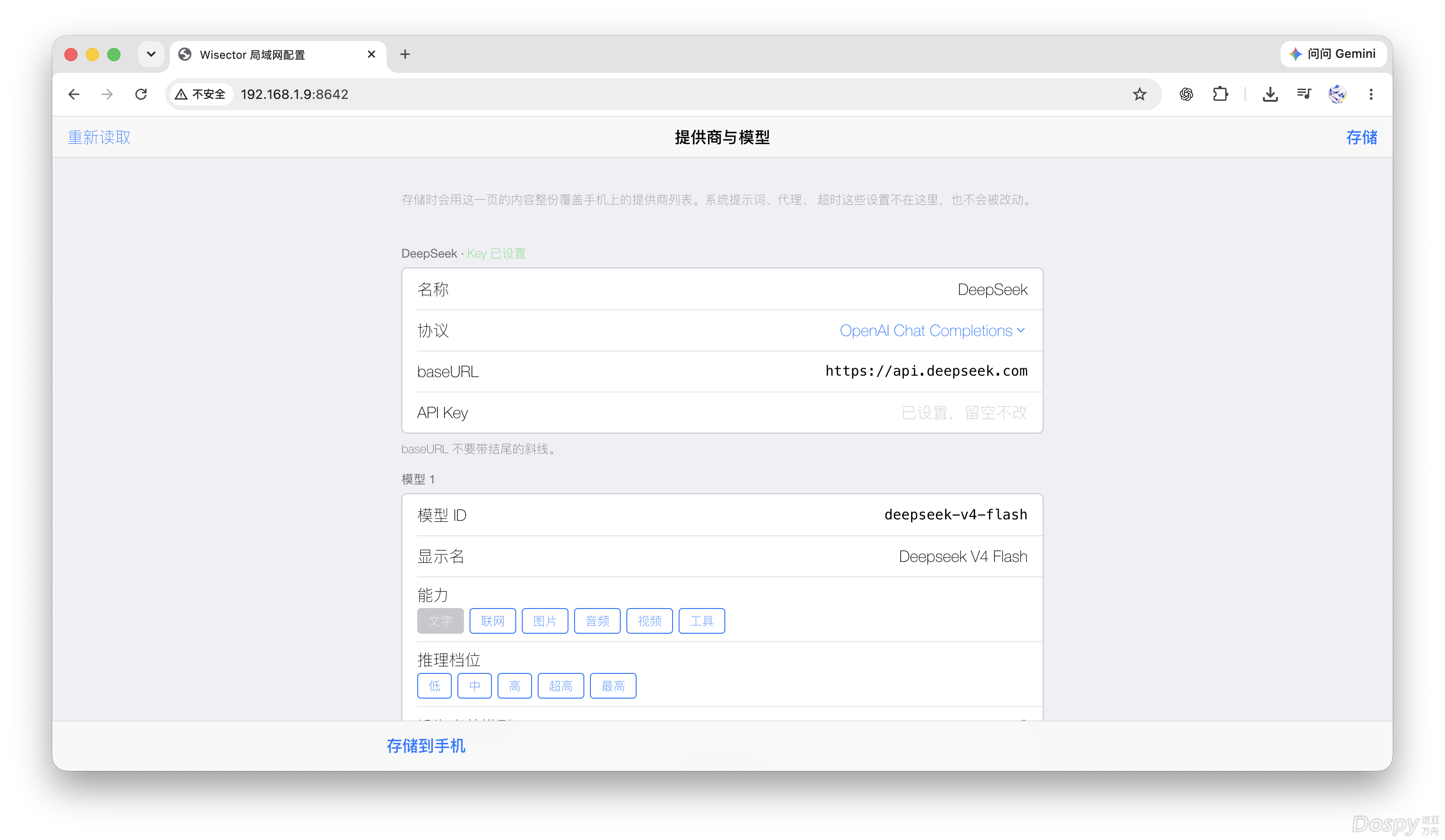This screenshot has height=840, width=1445.
Task: Click the 重新读取 link
Action: coord(98,137)
